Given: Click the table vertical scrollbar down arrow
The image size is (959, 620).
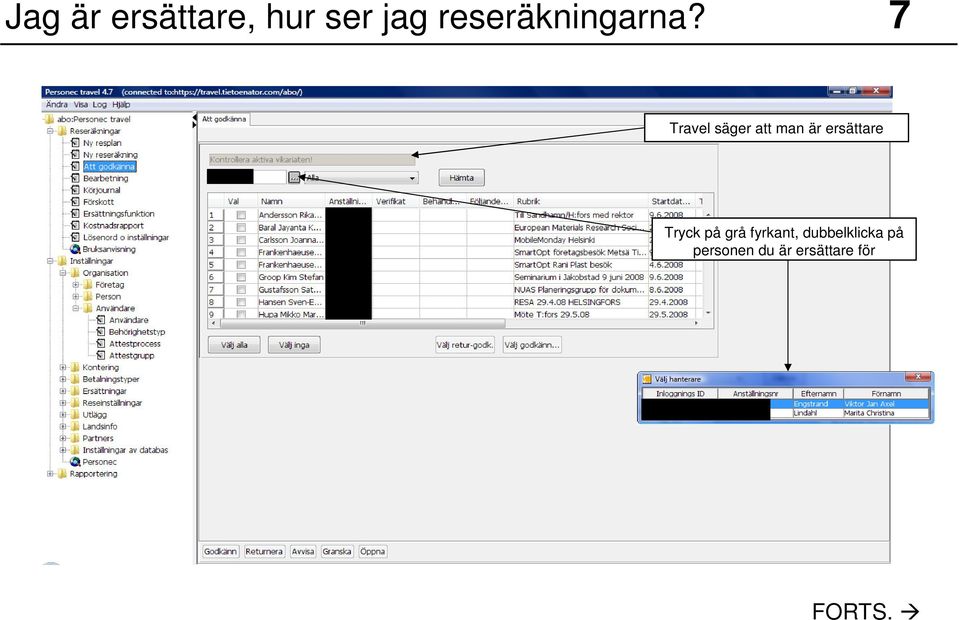Looking at the screenshot, I should click(x=708, y=313).
